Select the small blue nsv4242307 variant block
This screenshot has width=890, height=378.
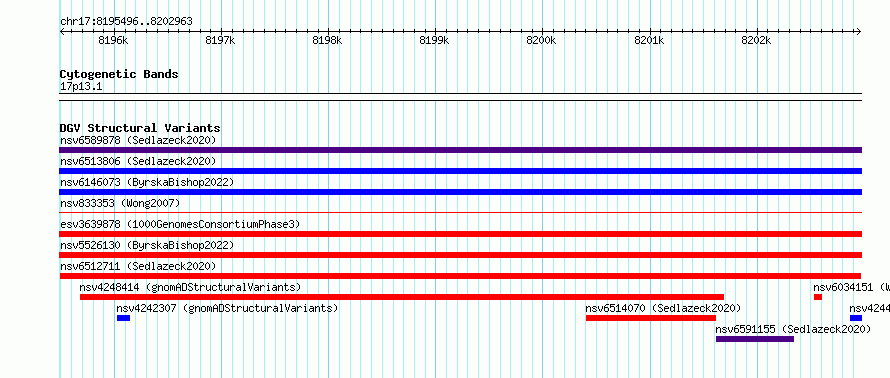(x=123, y=318)
